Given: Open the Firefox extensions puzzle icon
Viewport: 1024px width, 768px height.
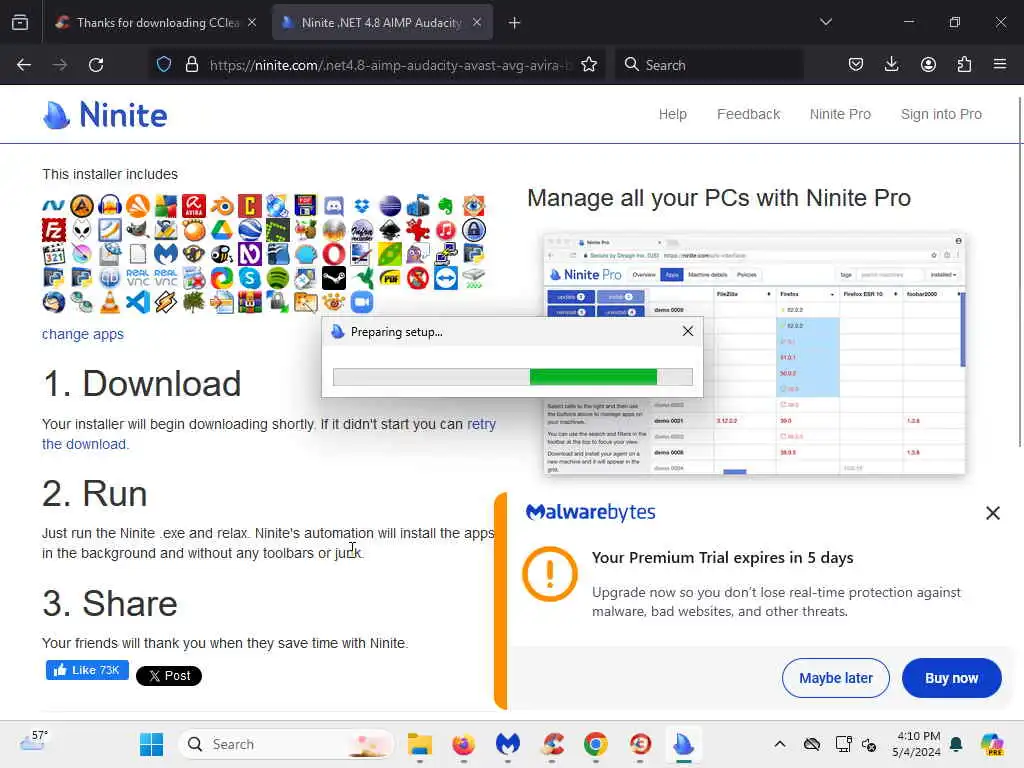Looking at the screenshot, I should (x=964, y=64).
